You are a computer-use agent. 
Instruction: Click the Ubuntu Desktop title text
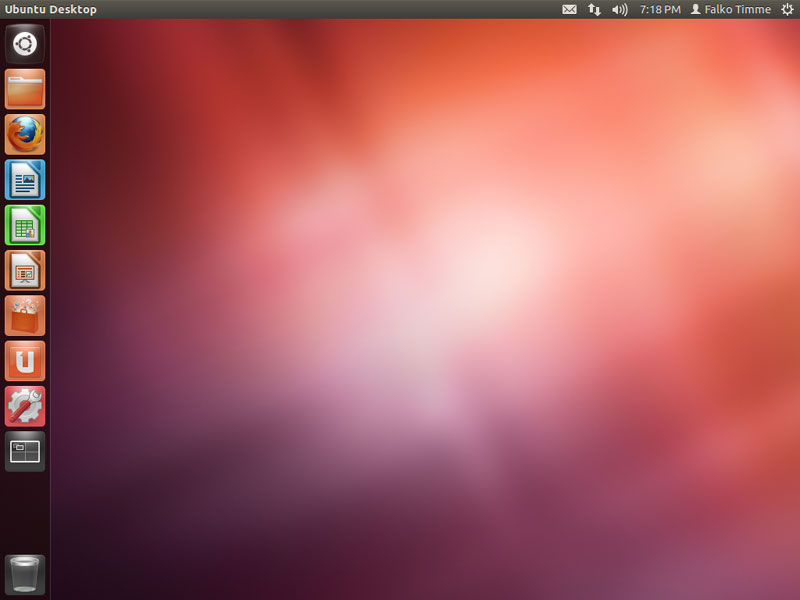51,10
